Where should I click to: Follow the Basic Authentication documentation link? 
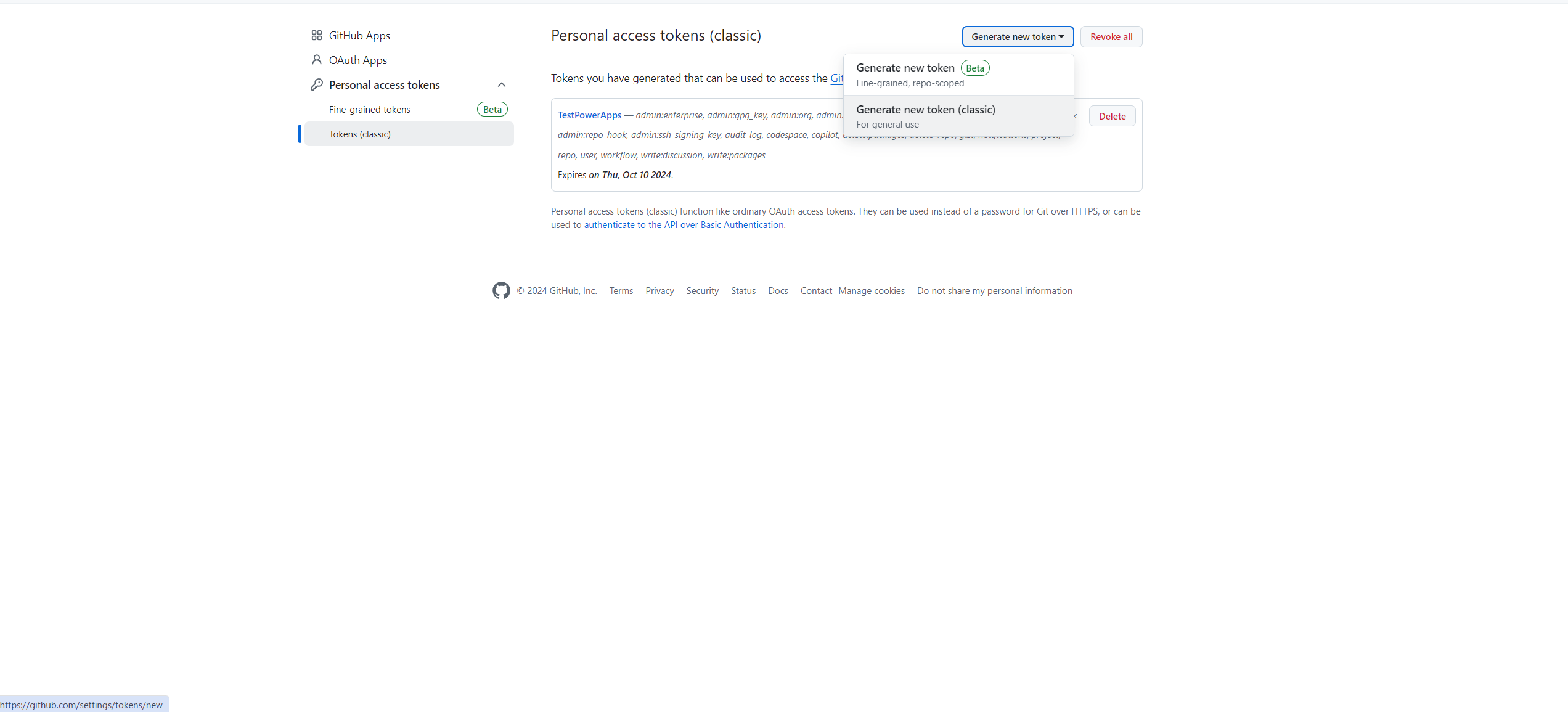[x=683, y=225]
